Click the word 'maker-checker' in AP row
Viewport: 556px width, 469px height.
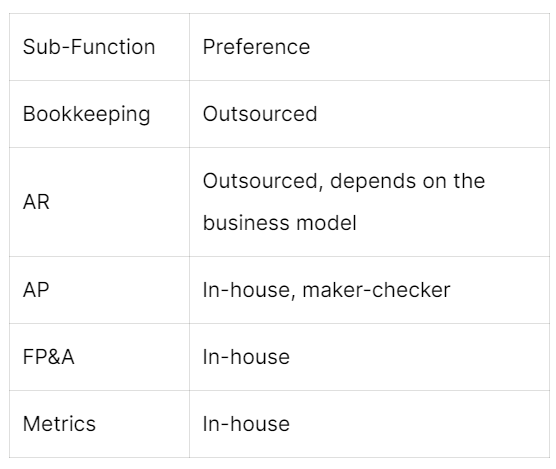(376, 290)
